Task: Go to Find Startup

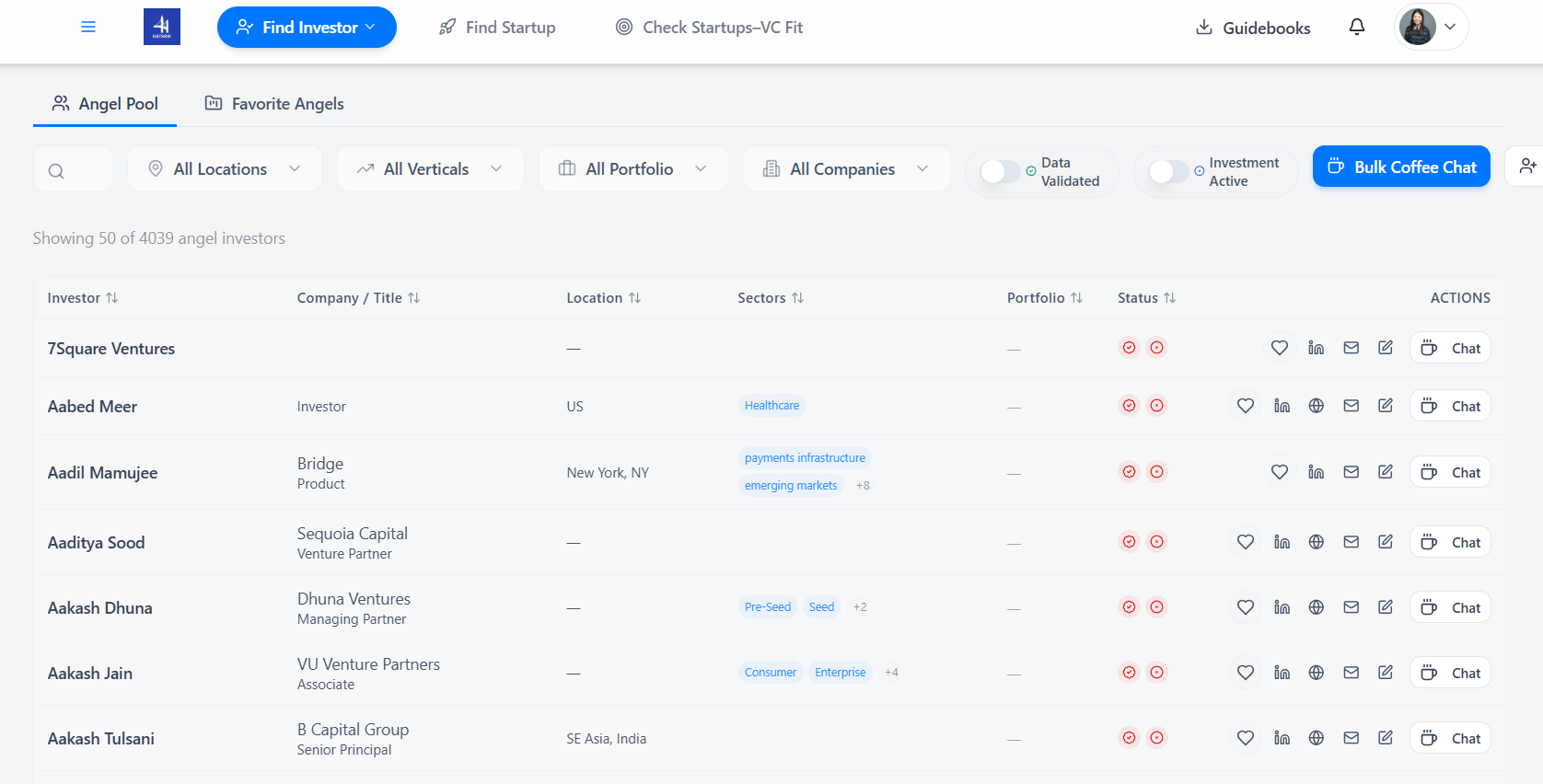Action: point(497,28)
